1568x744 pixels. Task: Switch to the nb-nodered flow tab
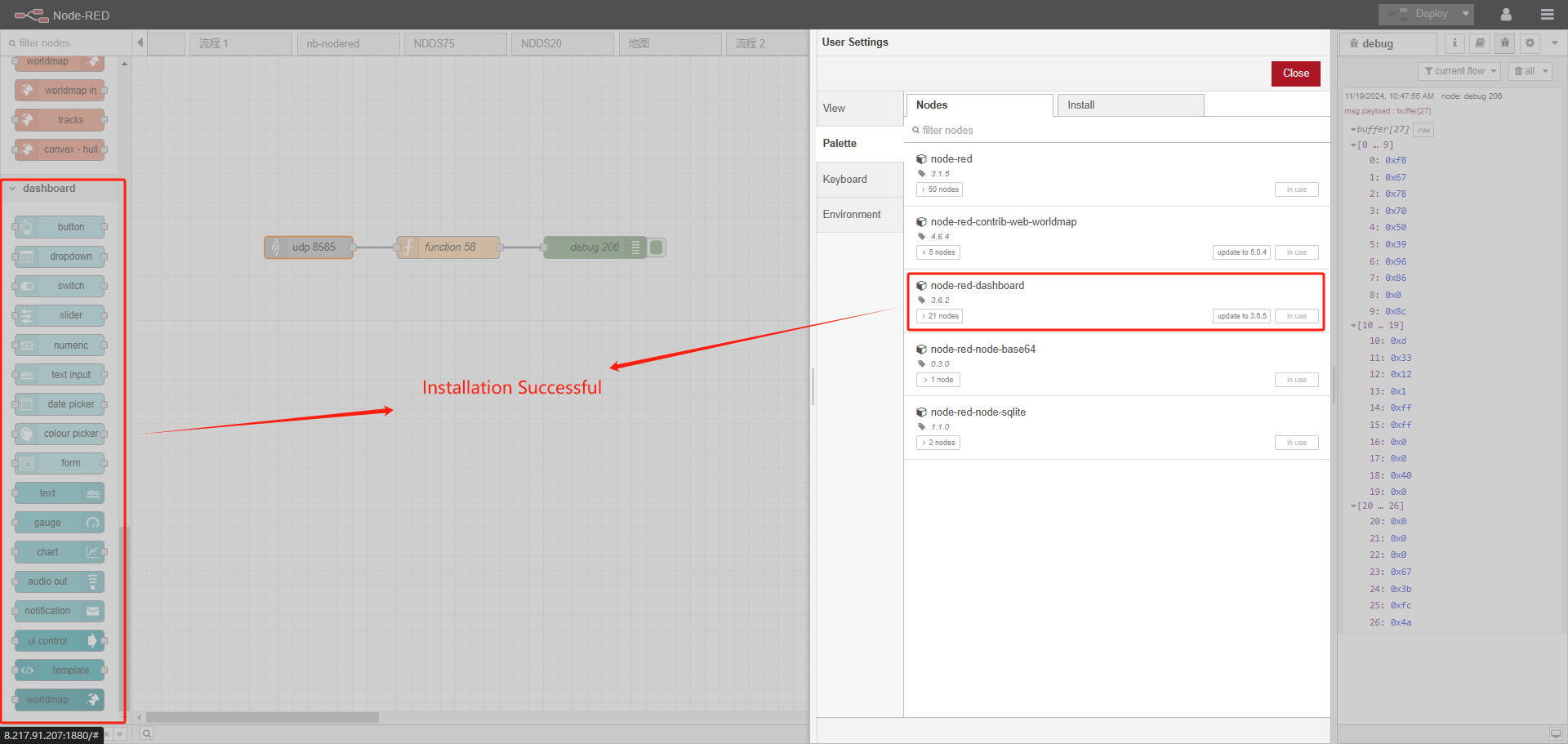point(349,43)
